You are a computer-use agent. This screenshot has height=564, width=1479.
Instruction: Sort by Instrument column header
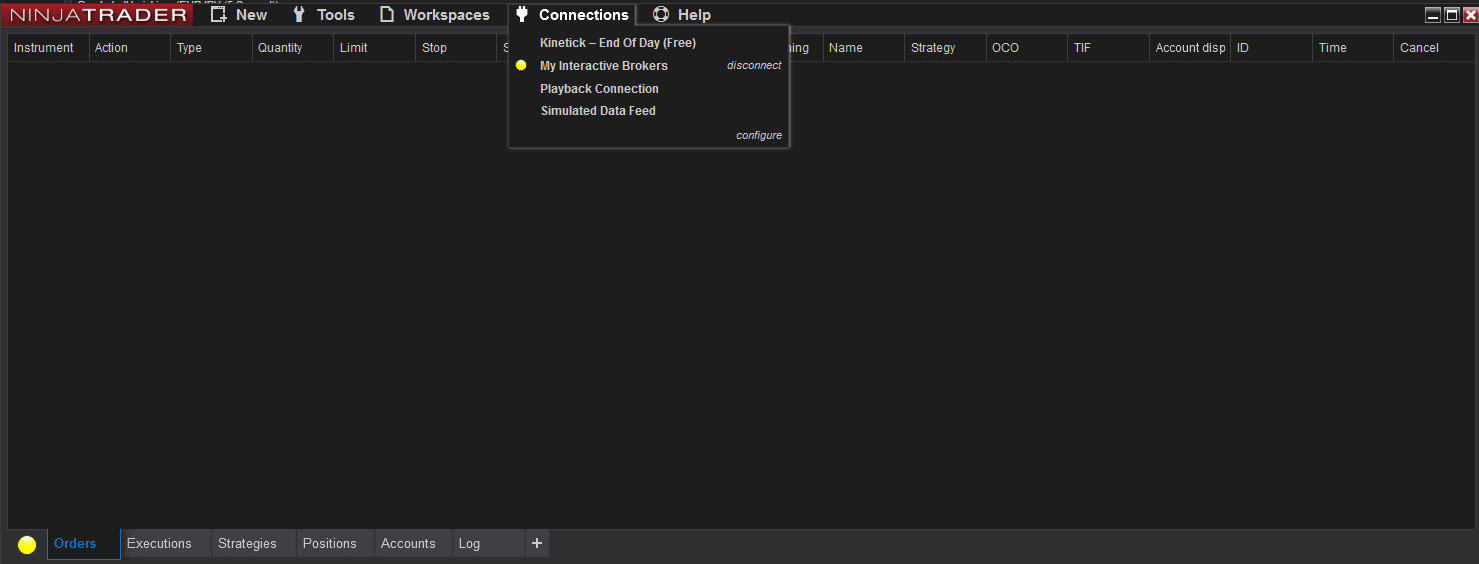click(48, 47)
